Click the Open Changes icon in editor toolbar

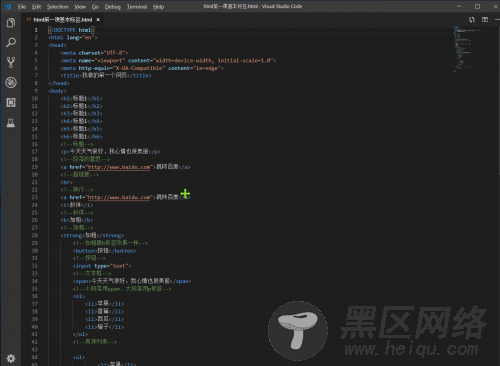click(472, 20)
